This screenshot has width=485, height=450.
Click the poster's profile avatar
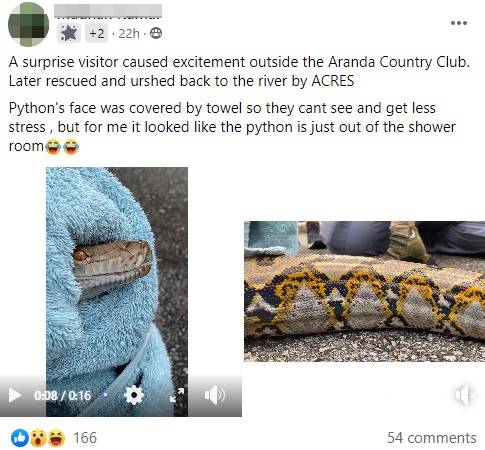click(x=28, y=24)
